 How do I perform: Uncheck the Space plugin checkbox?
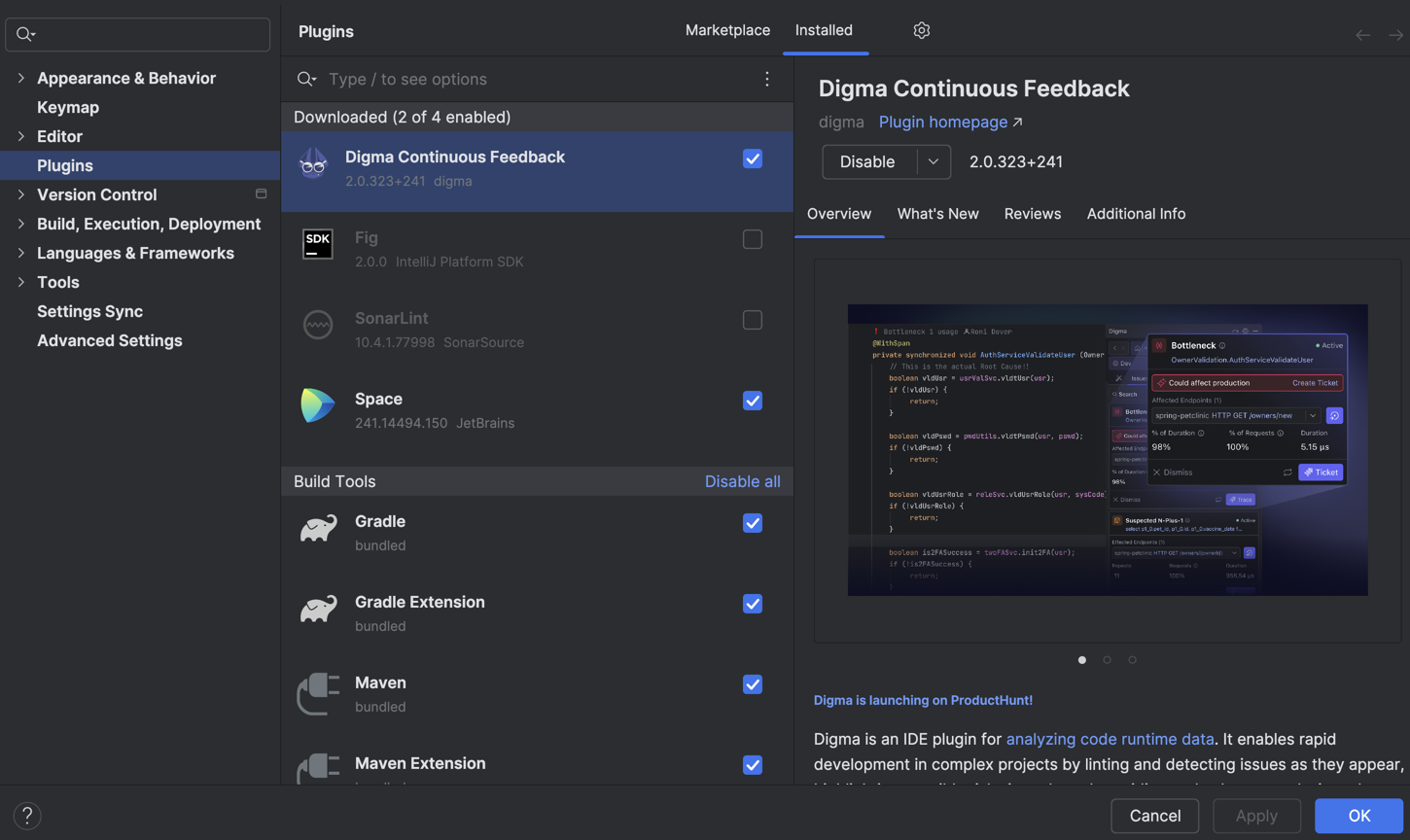coord(753,401)
